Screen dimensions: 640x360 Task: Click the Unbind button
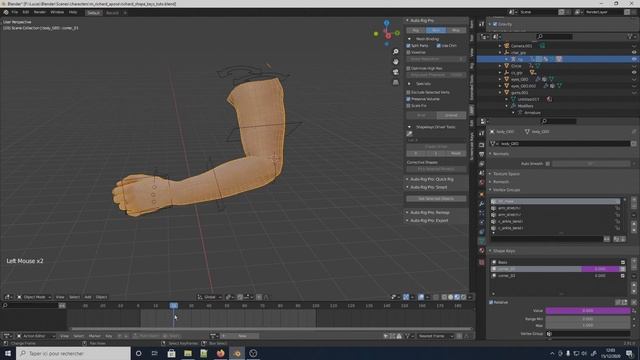[x=451, y=116]
